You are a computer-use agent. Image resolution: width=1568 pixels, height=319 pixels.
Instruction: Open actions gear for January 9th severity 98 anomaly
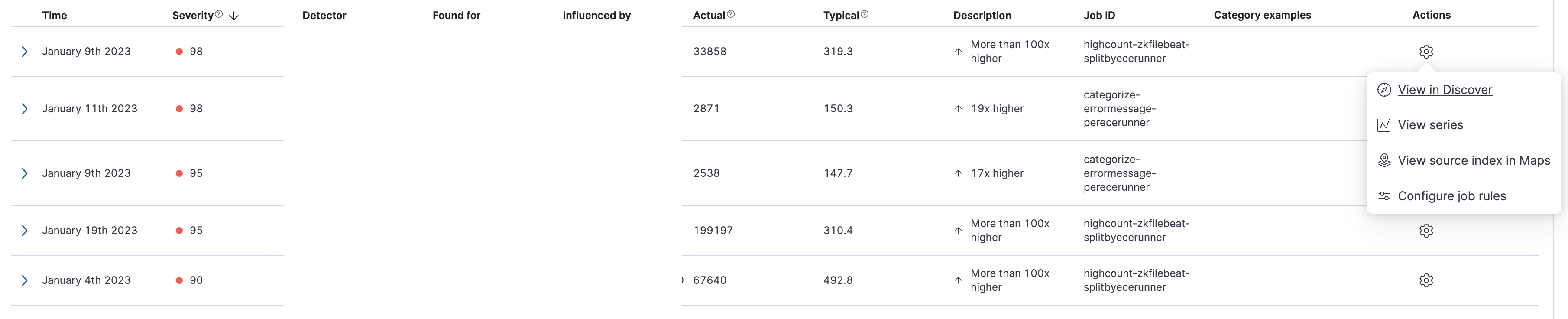pyautogui.click(x=1427, y=51)
